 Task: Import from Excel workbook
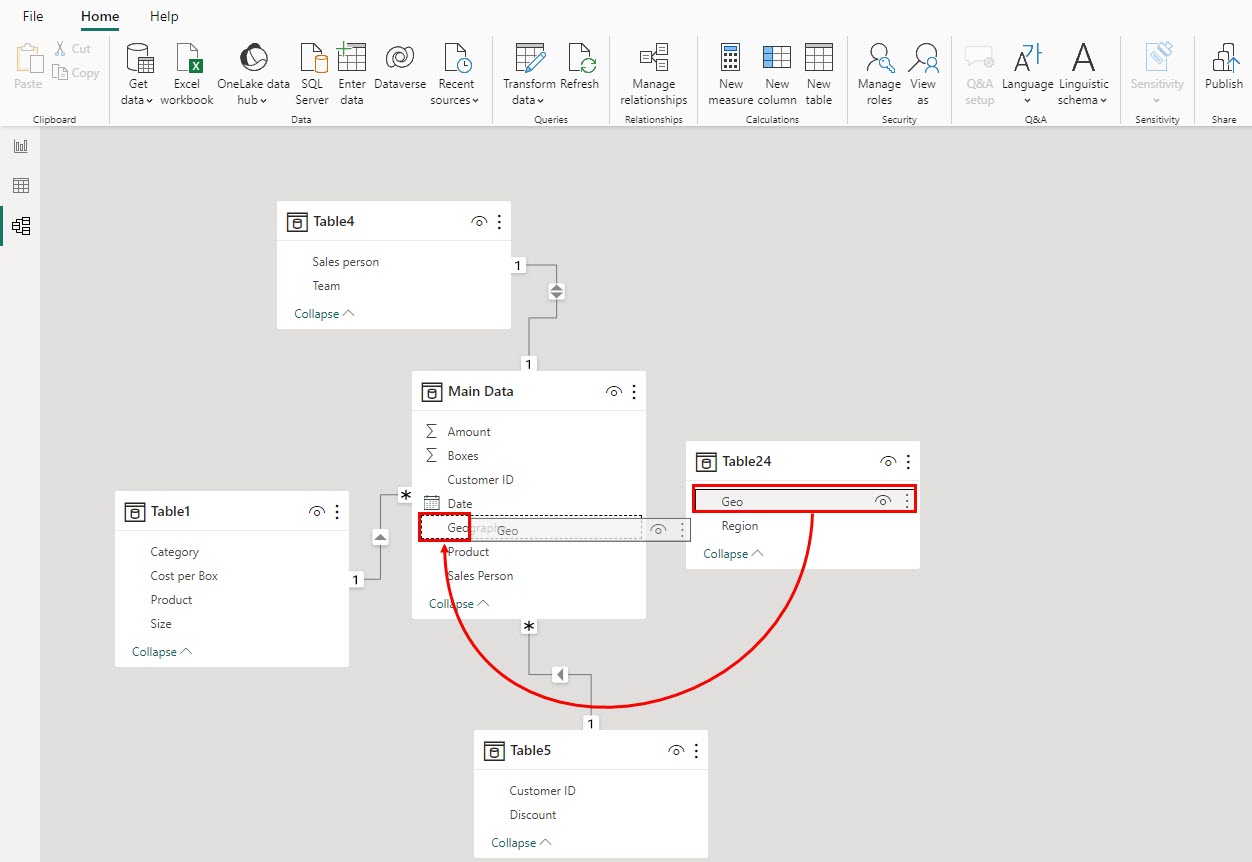(x=187, y=73)
